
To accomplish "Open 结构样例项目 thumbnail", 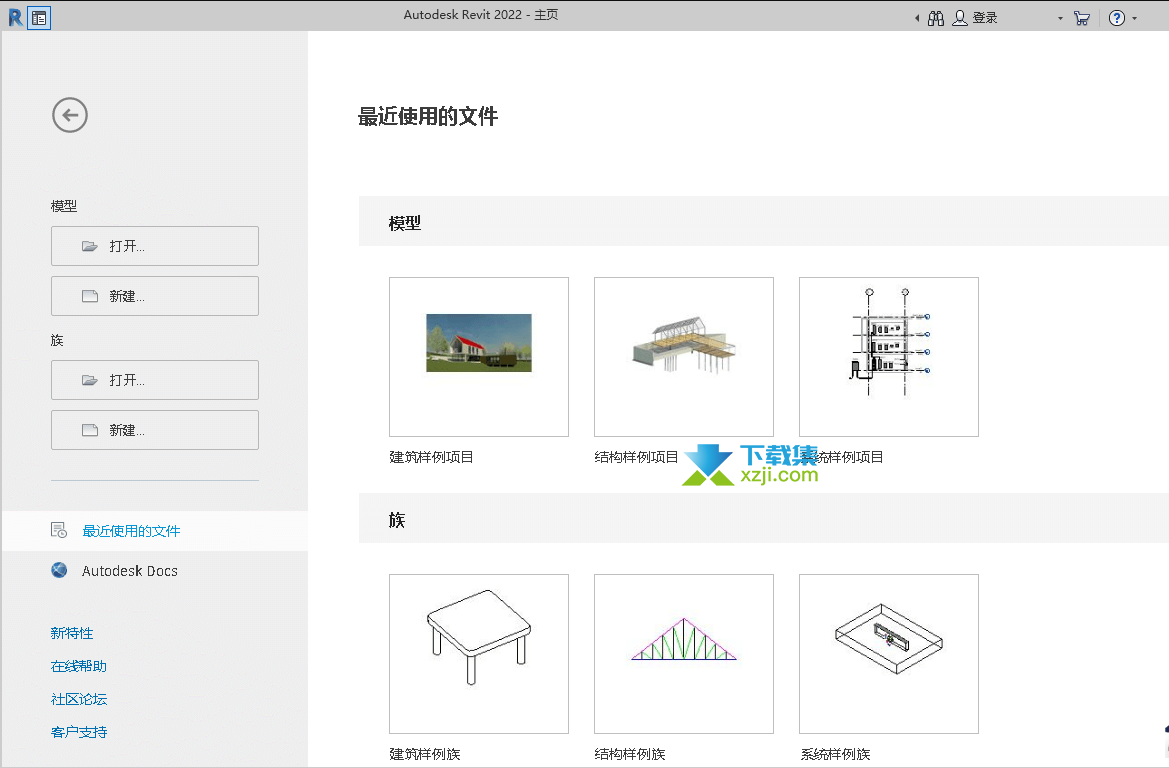I will pyautogui.click(x=684, y=357).
